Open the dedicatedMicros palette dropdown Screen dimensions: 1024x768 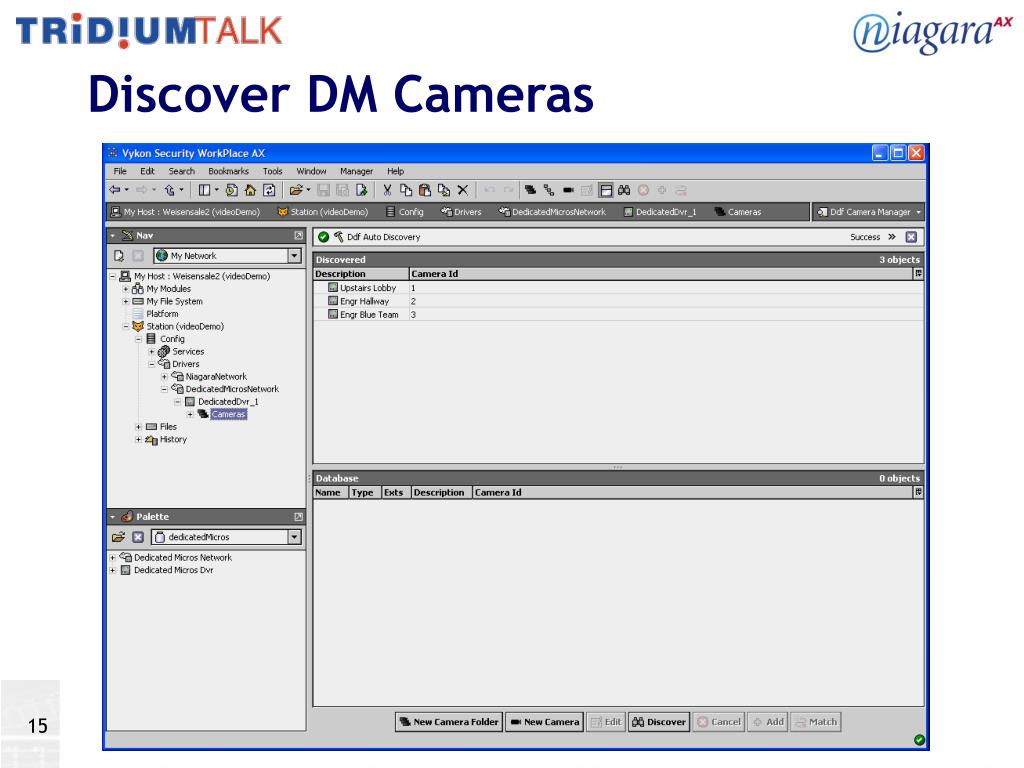pyautogui.click(x=295, y=537)
